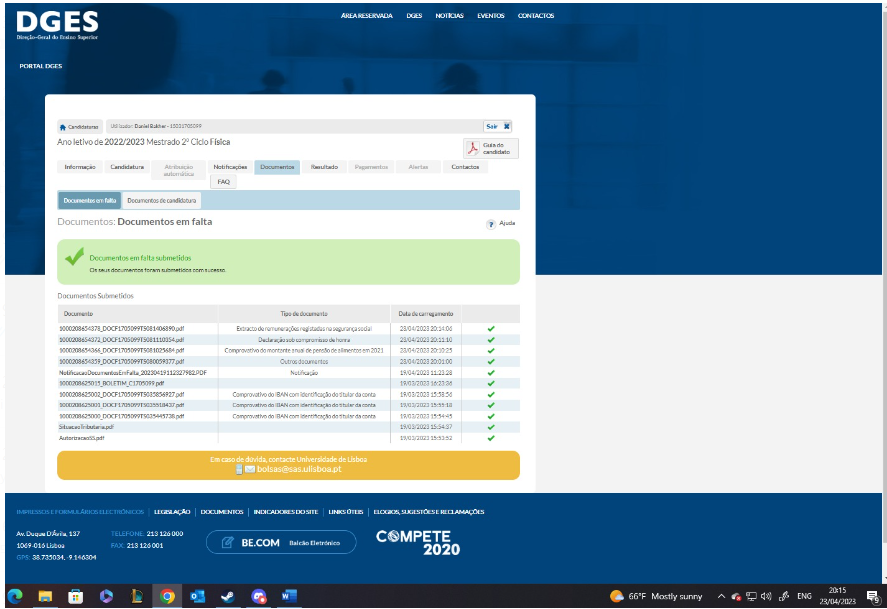Switch to the Informação tab

[x=80, y=167]
